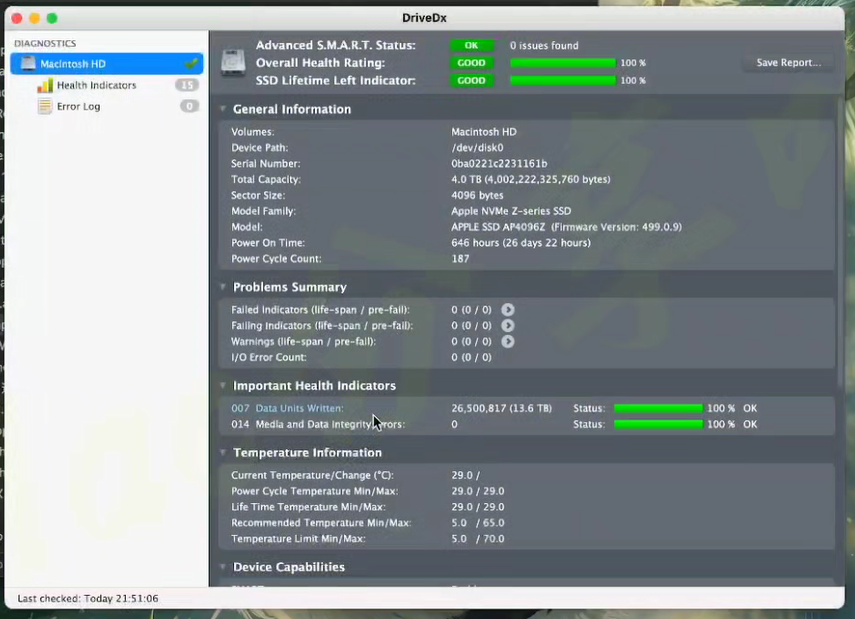Click serial number 0ba0221c2231161b
The image size is (855, 619).
pos(499,163)
